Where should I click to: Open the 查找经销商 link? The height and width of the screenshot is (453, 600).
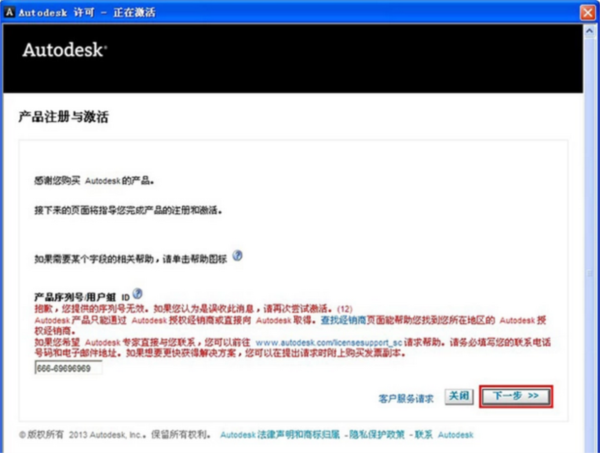[343, 320]
